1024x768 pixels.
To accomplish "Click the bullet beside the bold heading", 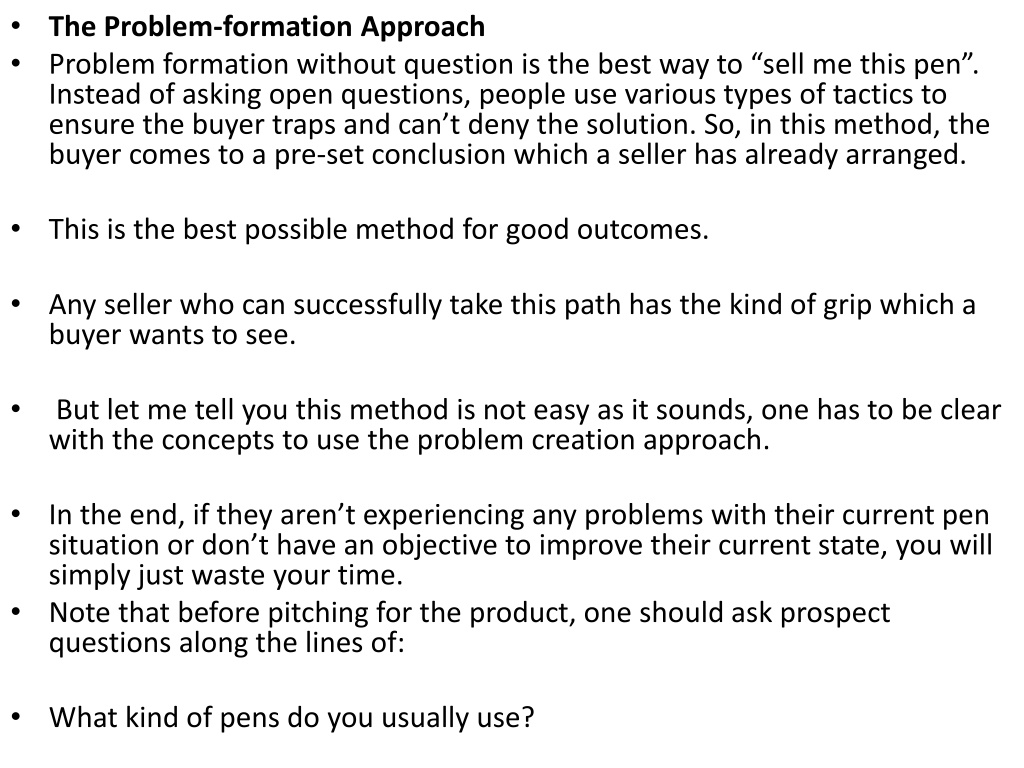I will [x=16, y=27].
